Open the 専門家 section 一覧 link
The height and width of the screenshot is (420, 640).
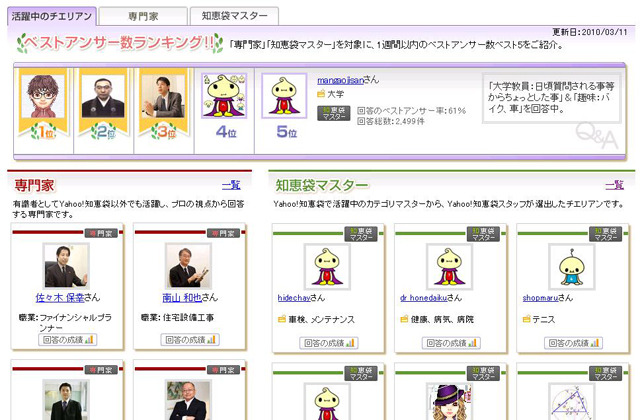tap(231, 185)
